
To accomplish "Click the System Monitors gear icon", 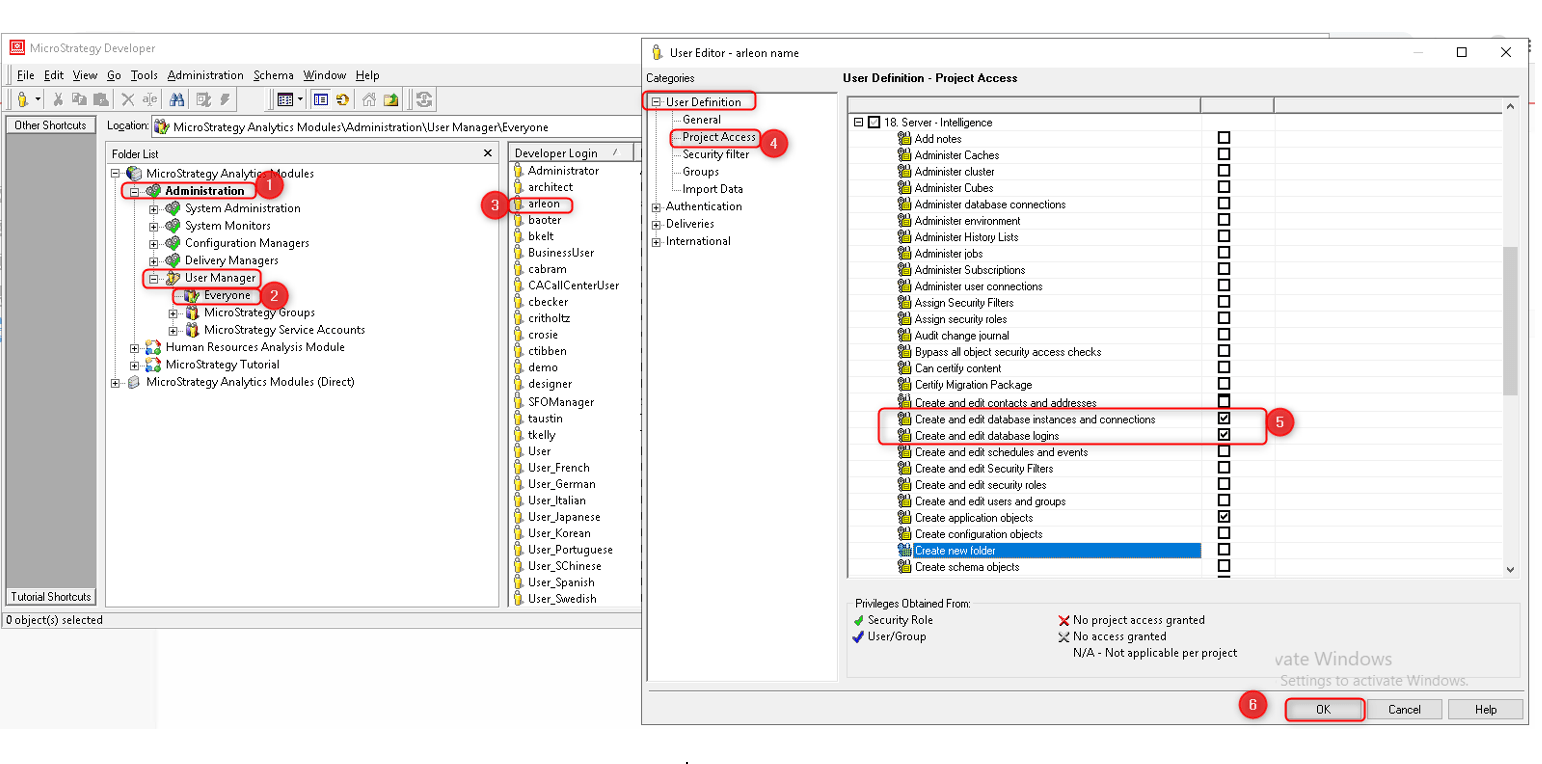I will tap(174, 226).
